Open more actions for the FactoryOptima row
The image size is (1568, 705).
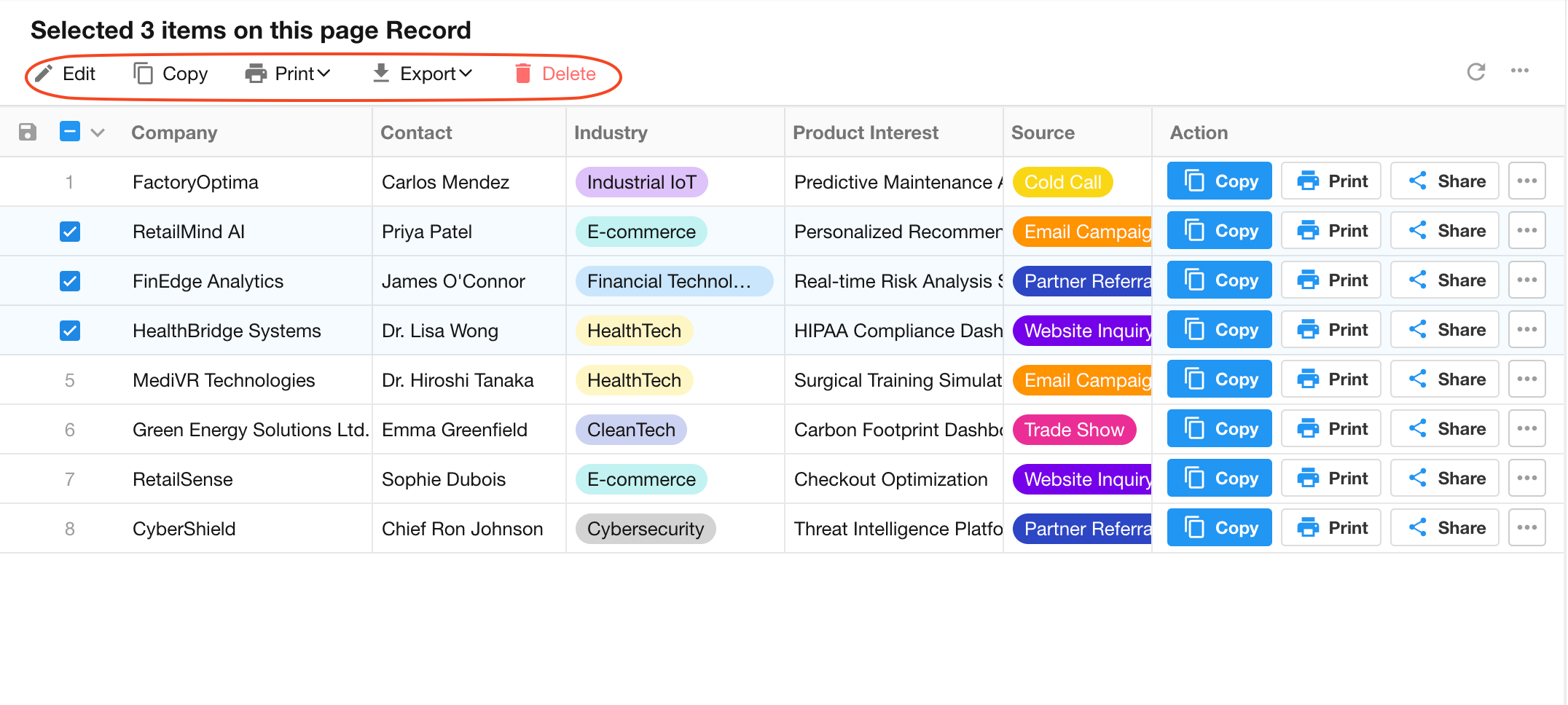tap(1526, 181)
